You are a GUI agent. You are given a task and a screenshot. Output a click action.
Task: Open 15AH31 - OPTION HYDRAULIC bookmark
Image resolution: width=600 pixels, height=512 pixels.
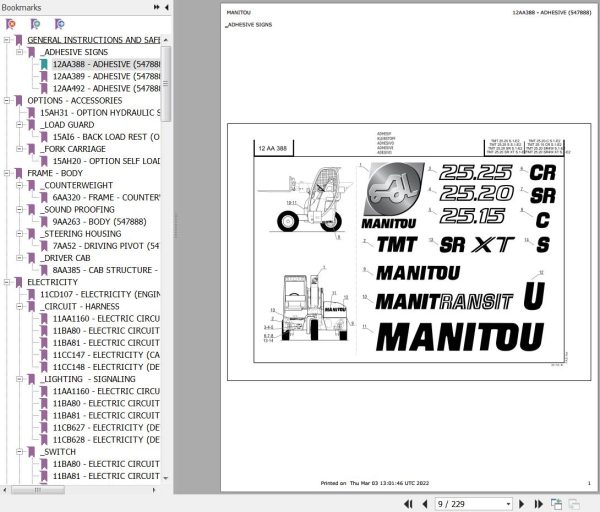point(100,113)
